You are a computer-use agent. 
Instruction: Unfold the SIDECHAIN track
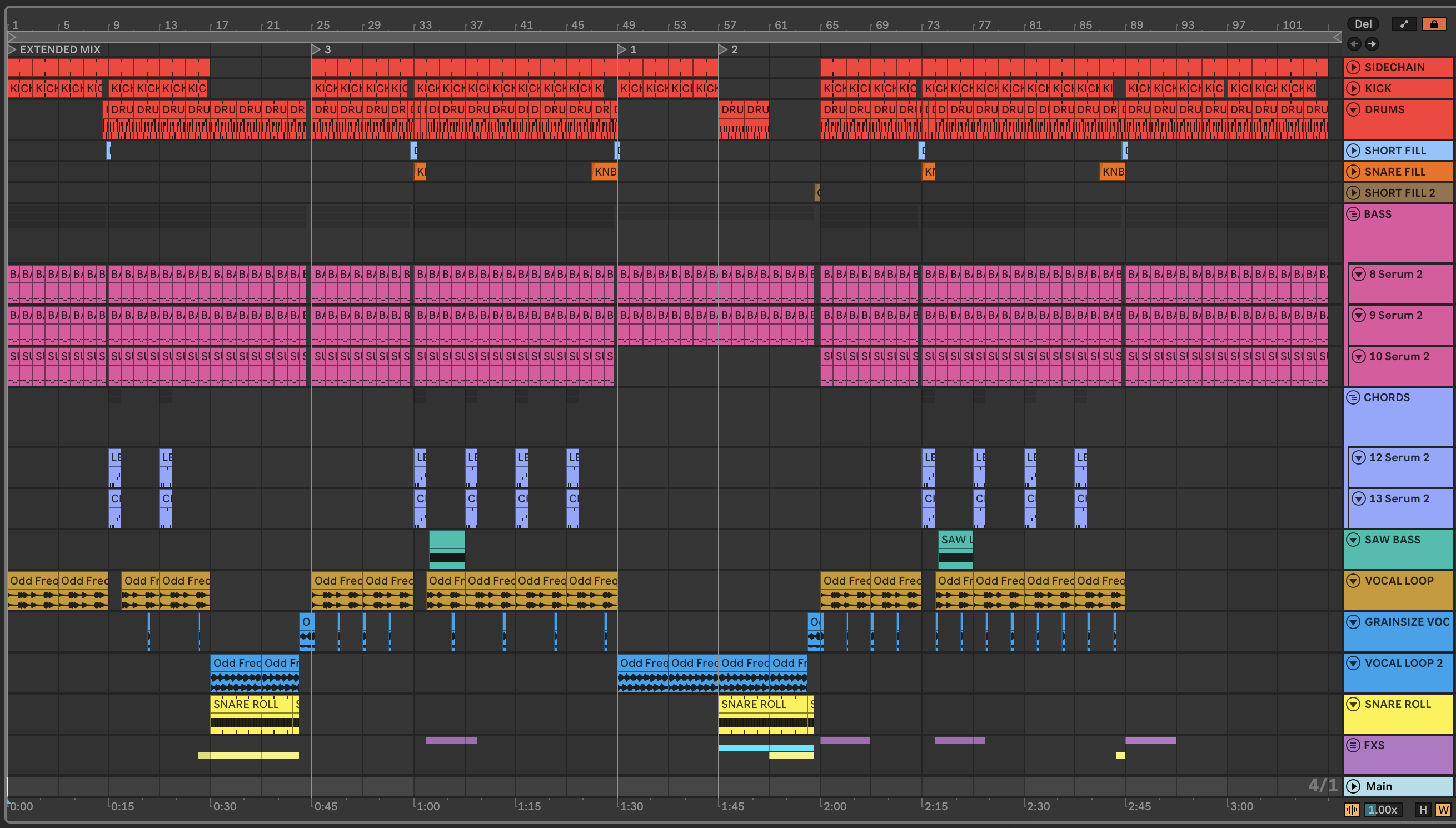click(1353, 67)
